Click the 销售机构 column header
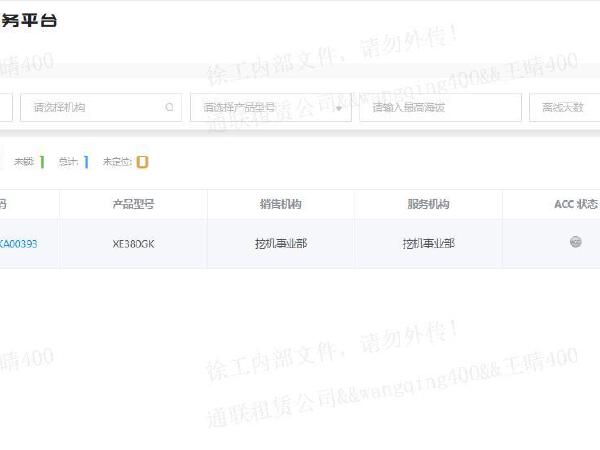This screenshot has height=450, width=600. [x=280, y=204]
